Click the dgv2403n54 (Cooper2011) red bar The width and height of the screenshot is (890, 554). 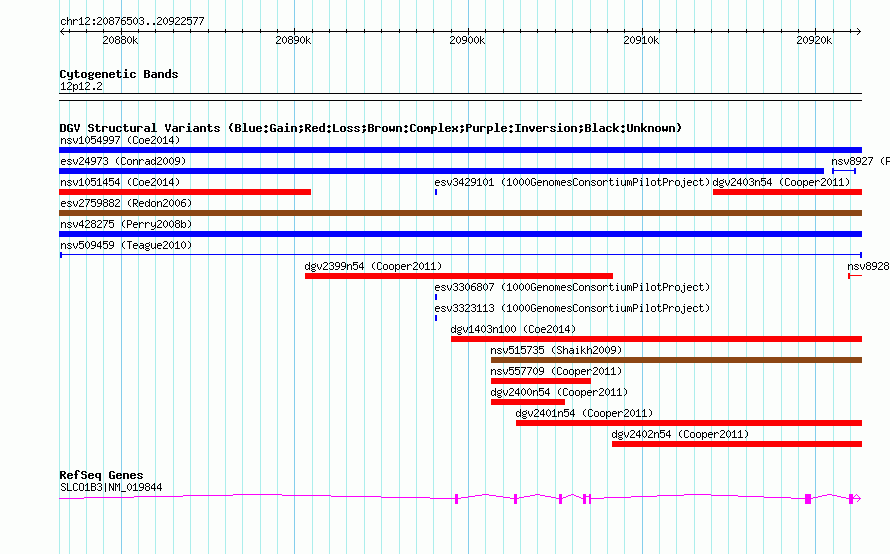(x=787, y=192)
